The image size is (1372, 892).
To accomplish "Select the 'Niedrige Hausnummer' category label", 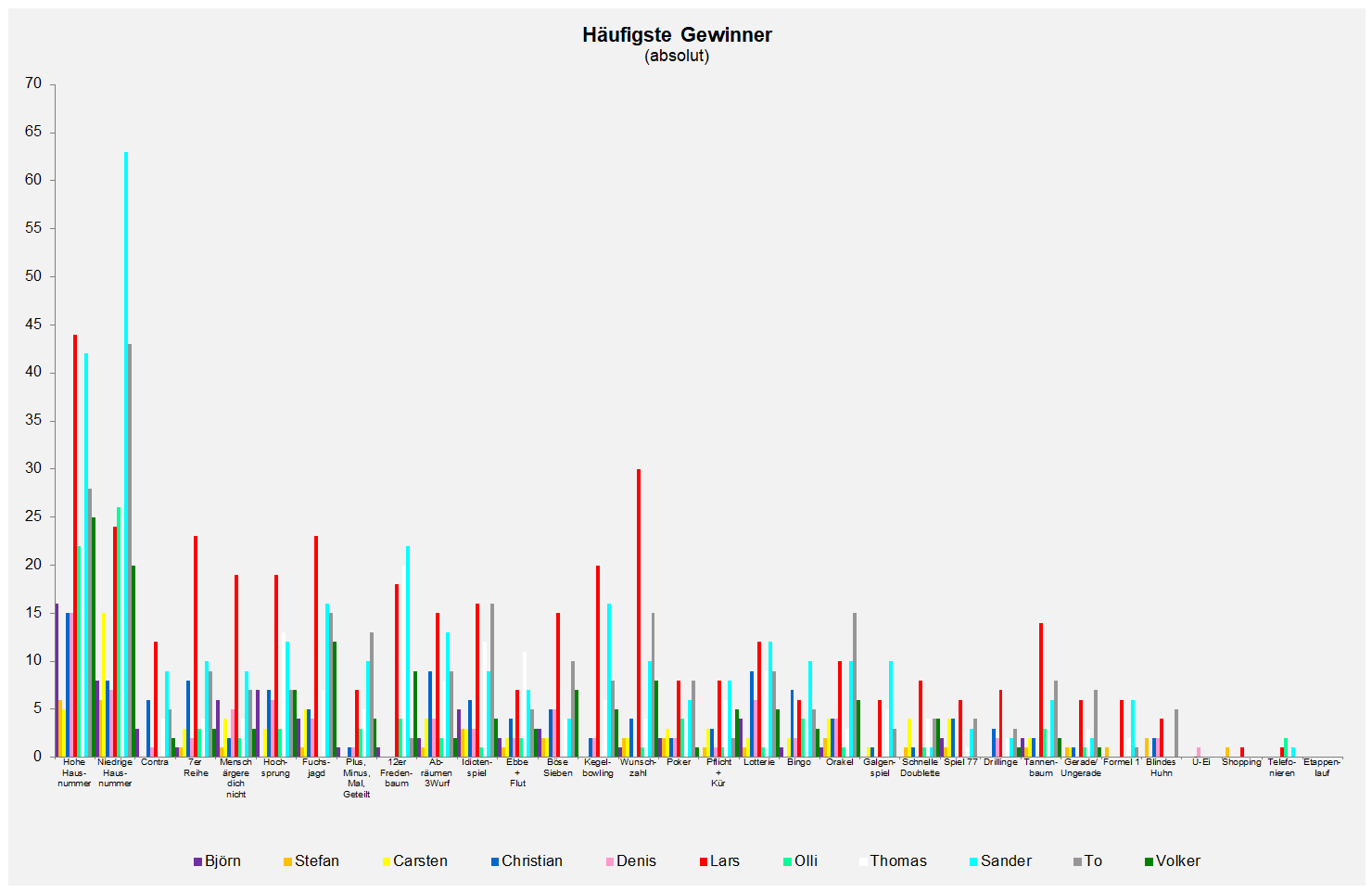I will pos(115,772).
